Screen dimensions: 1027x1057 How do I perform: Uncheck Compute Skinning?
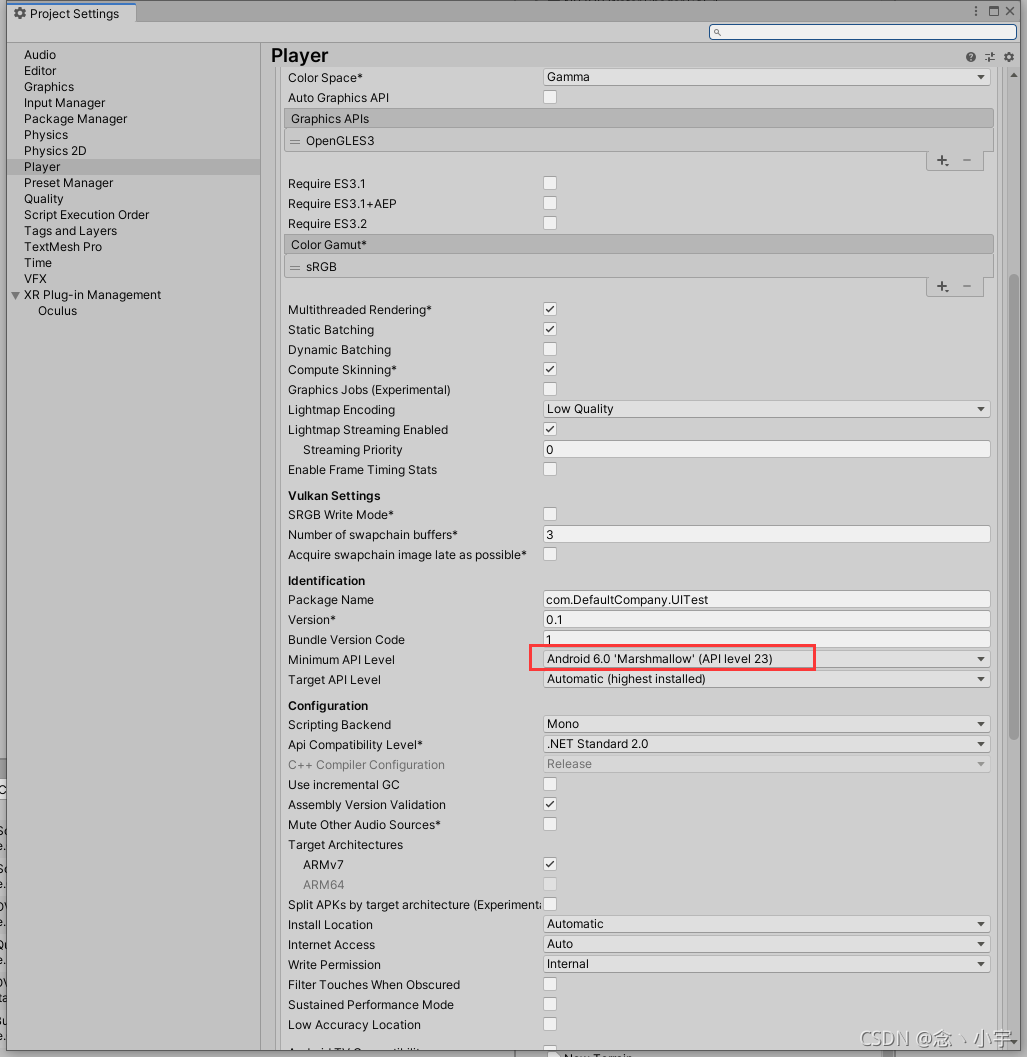(550, 369)
